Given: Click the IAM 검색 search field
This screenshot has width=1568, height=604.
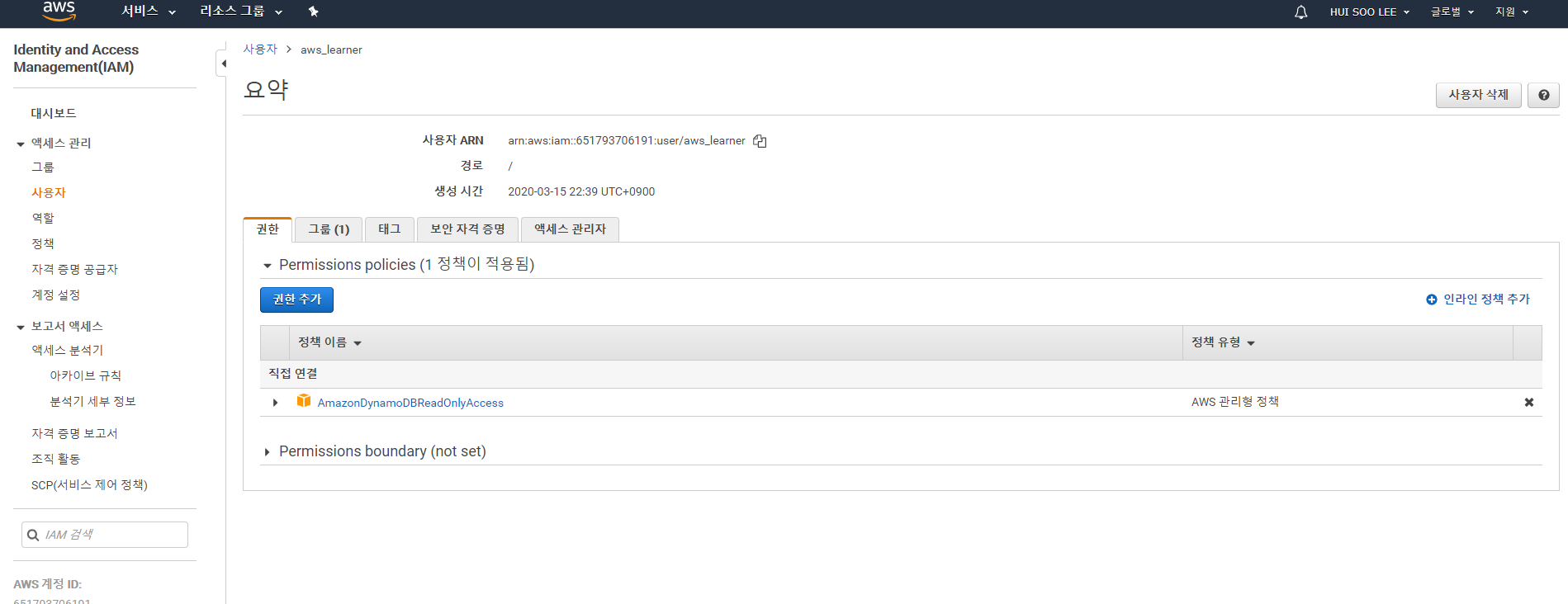Looking at the screenshot, I should [105, 535].
